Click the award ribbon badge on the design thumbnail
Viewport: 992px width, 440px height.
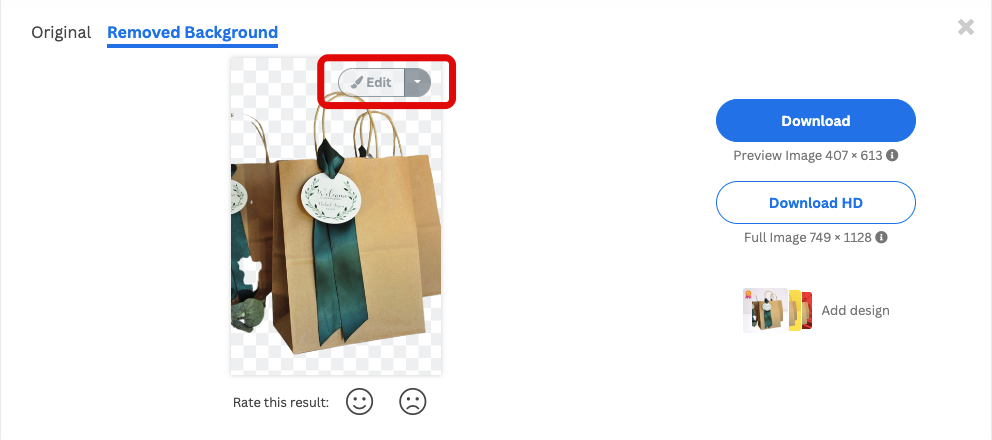click(x=748, y=294)
